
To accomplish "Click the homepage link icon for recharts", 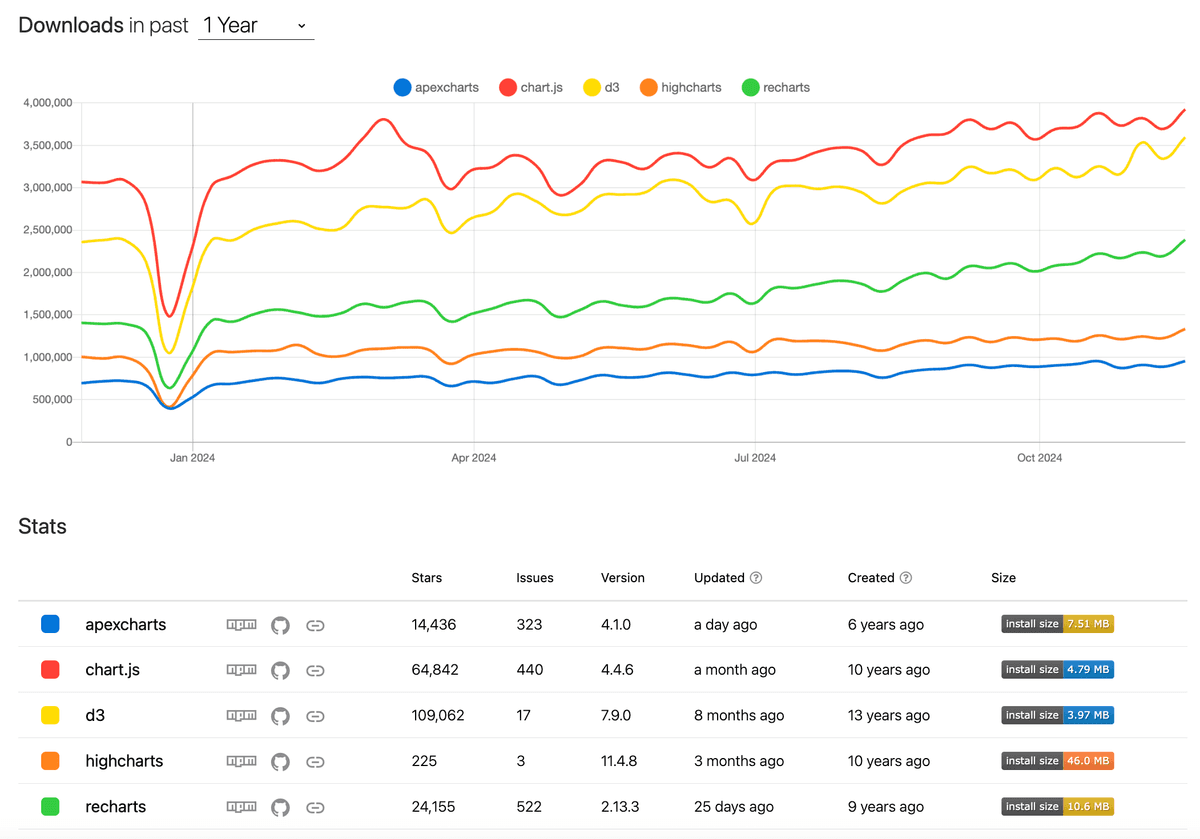I will point(315,806).
